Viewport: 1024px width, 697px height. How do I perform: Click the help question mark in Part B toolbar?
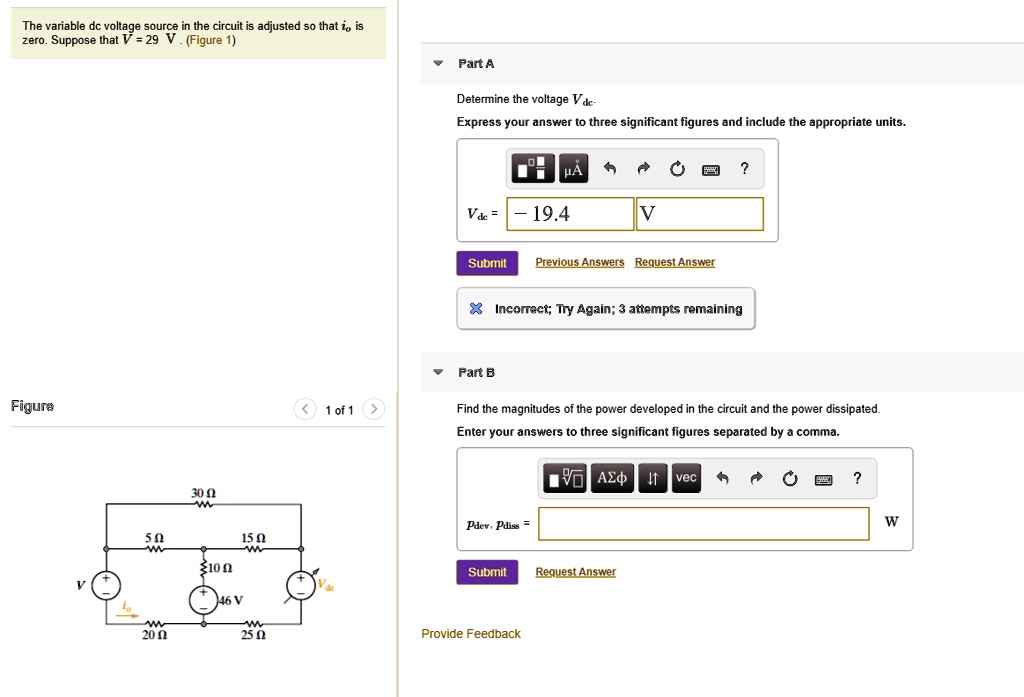click(x=856, y=478)
